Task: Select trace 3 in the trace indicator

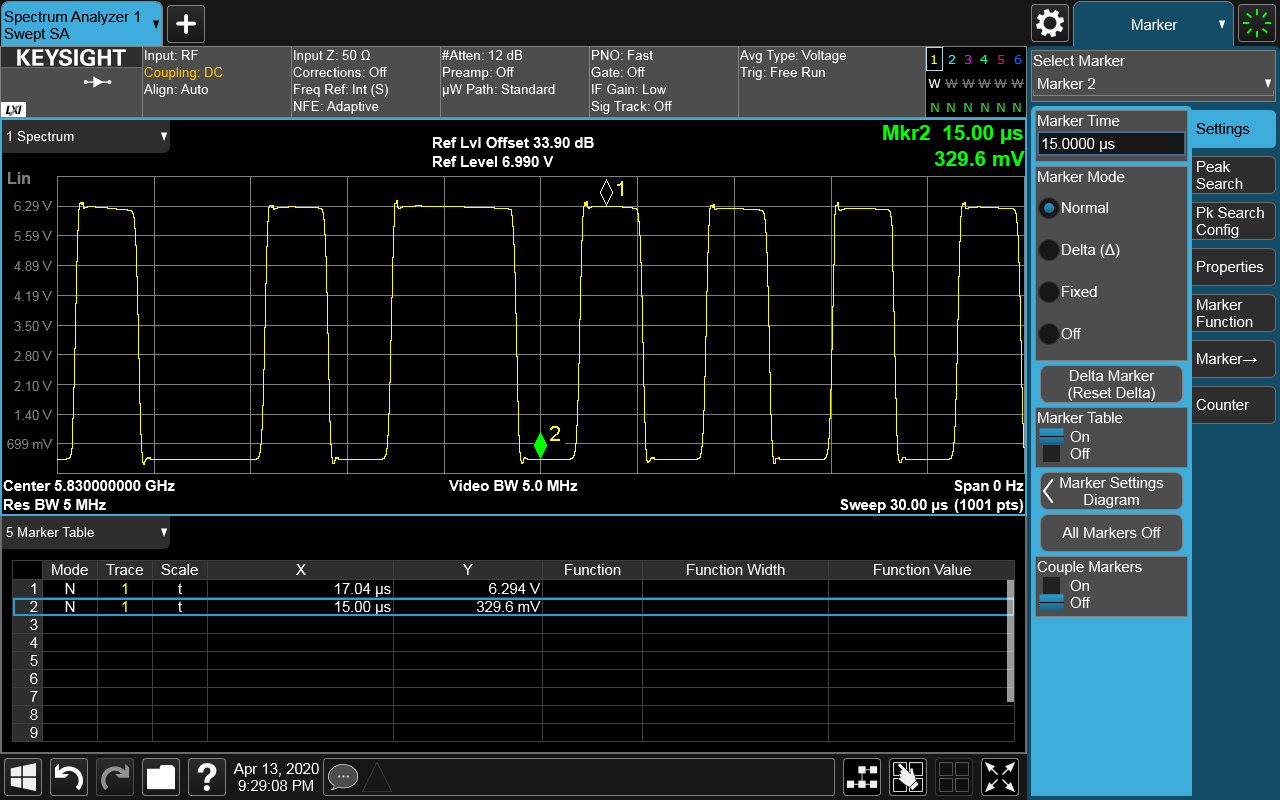Action: [x=968, y=60]
